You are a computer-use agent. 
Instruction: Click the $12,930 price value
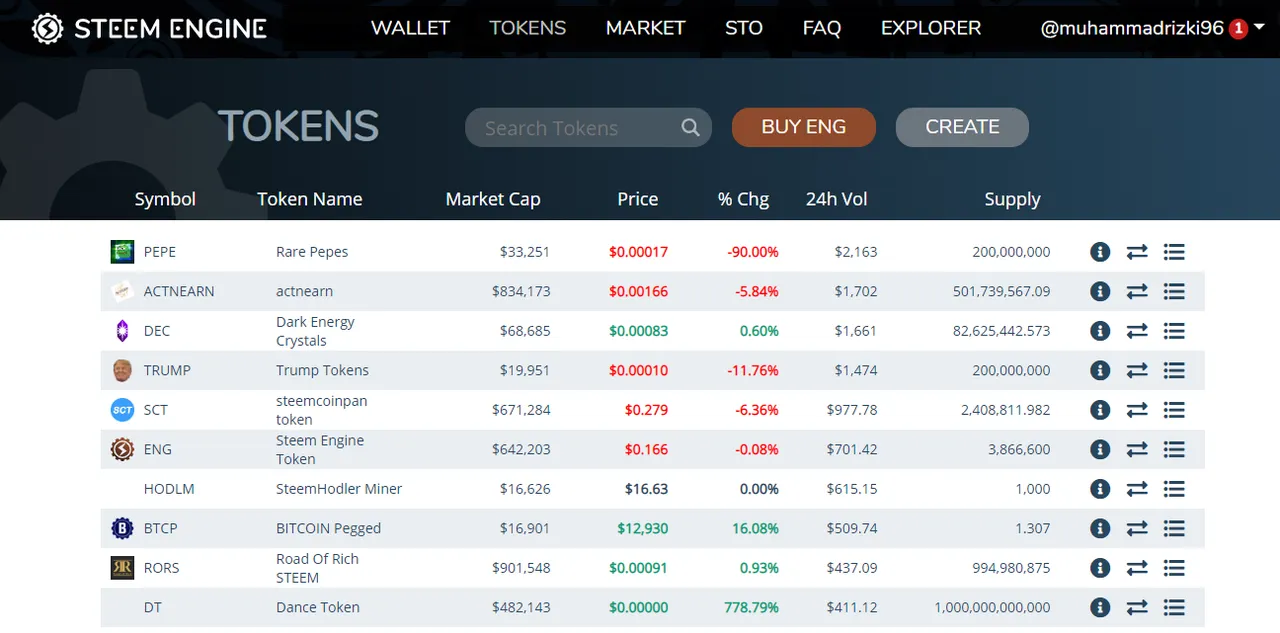pyautogui.click(x=642, y=528)
